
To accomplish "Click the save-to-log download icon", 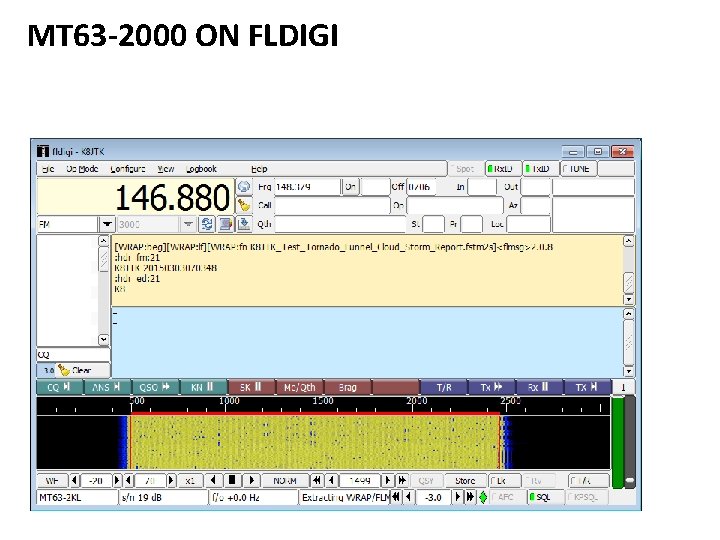I will pyautogui.click(x=243, y=224).
